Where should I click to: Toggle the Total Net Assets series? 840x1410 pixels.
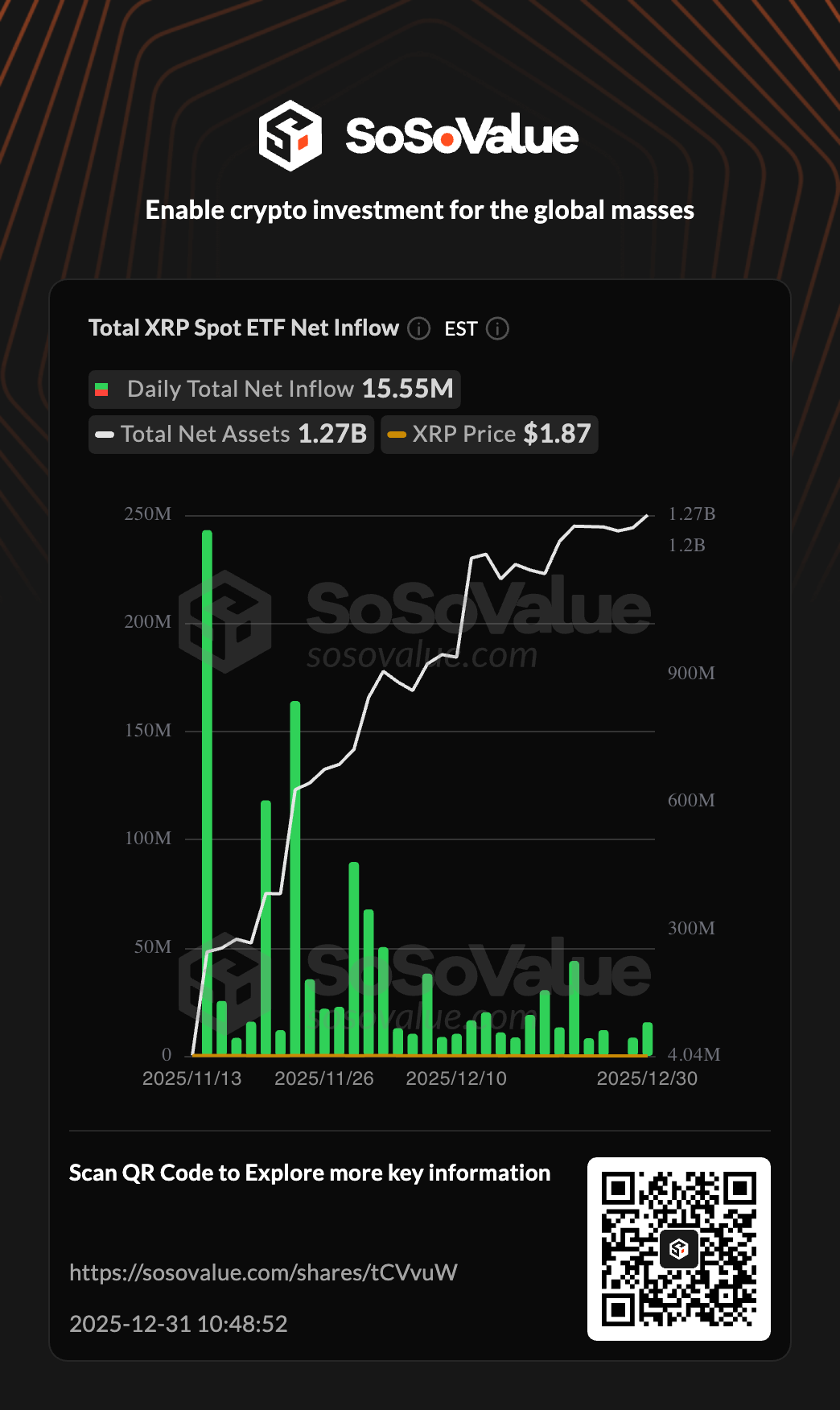(231, 435)
